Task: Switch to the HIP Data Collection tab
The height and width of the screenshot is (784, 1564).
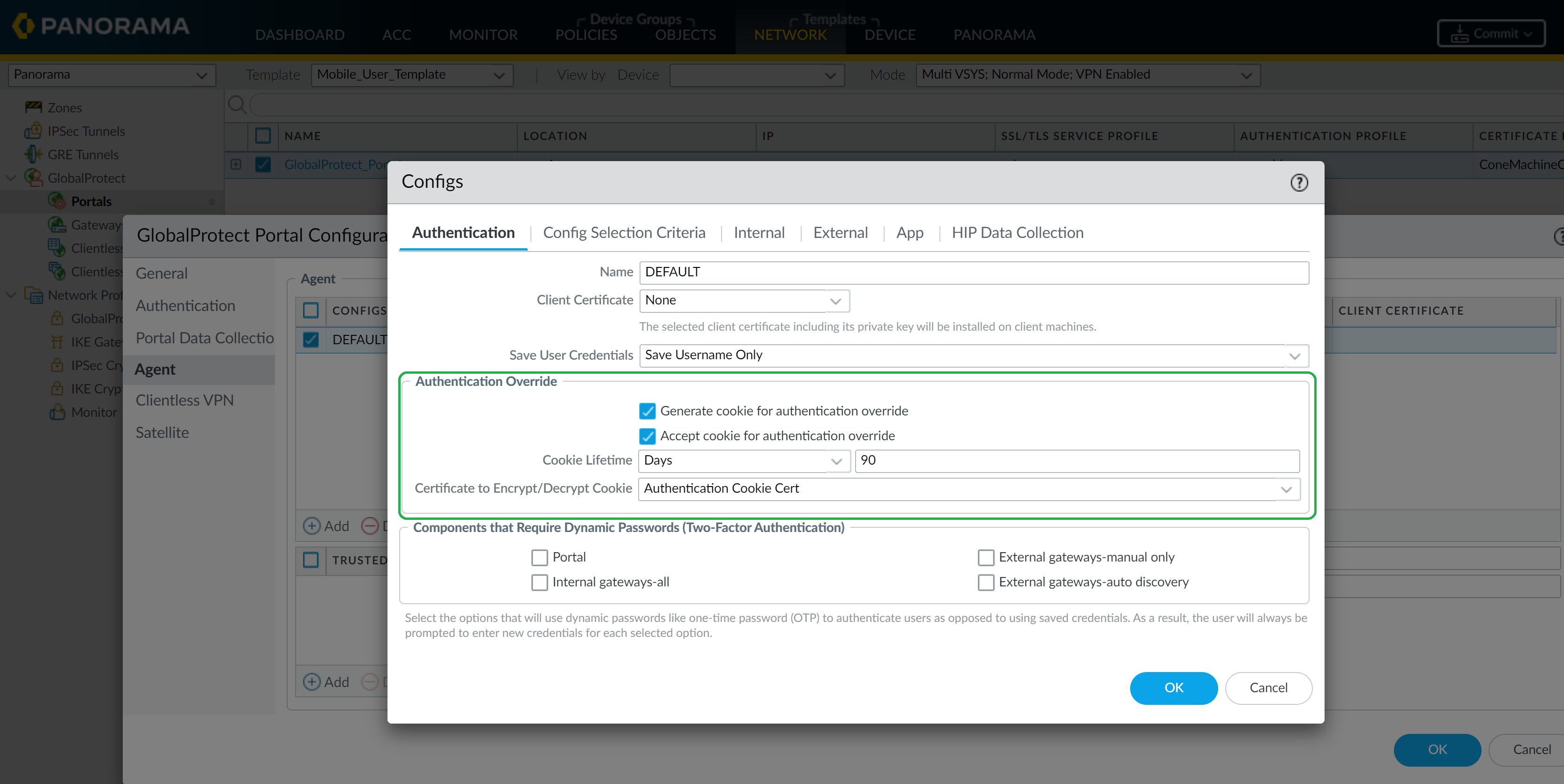Action: pyautogui.click(x=1018, y=232)
